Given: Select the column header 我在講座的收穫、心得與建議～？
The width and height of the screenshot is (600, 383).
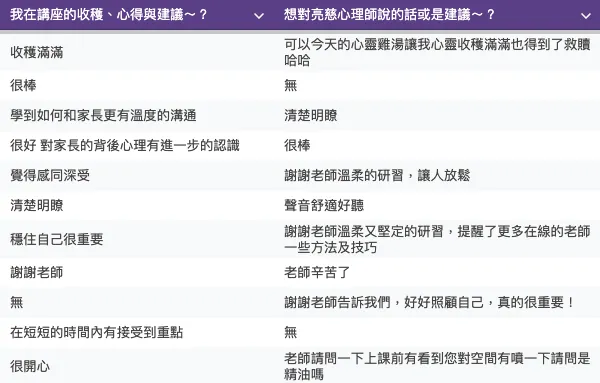Looking at the screenshot, I should (x=137, y=15).
